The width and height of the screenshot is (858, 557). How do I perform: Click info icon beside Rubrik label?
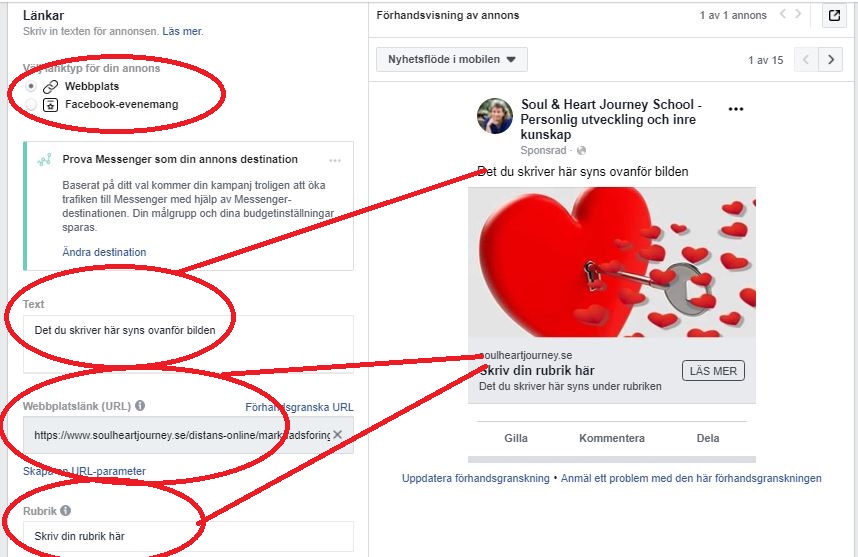tap(66, 510)
